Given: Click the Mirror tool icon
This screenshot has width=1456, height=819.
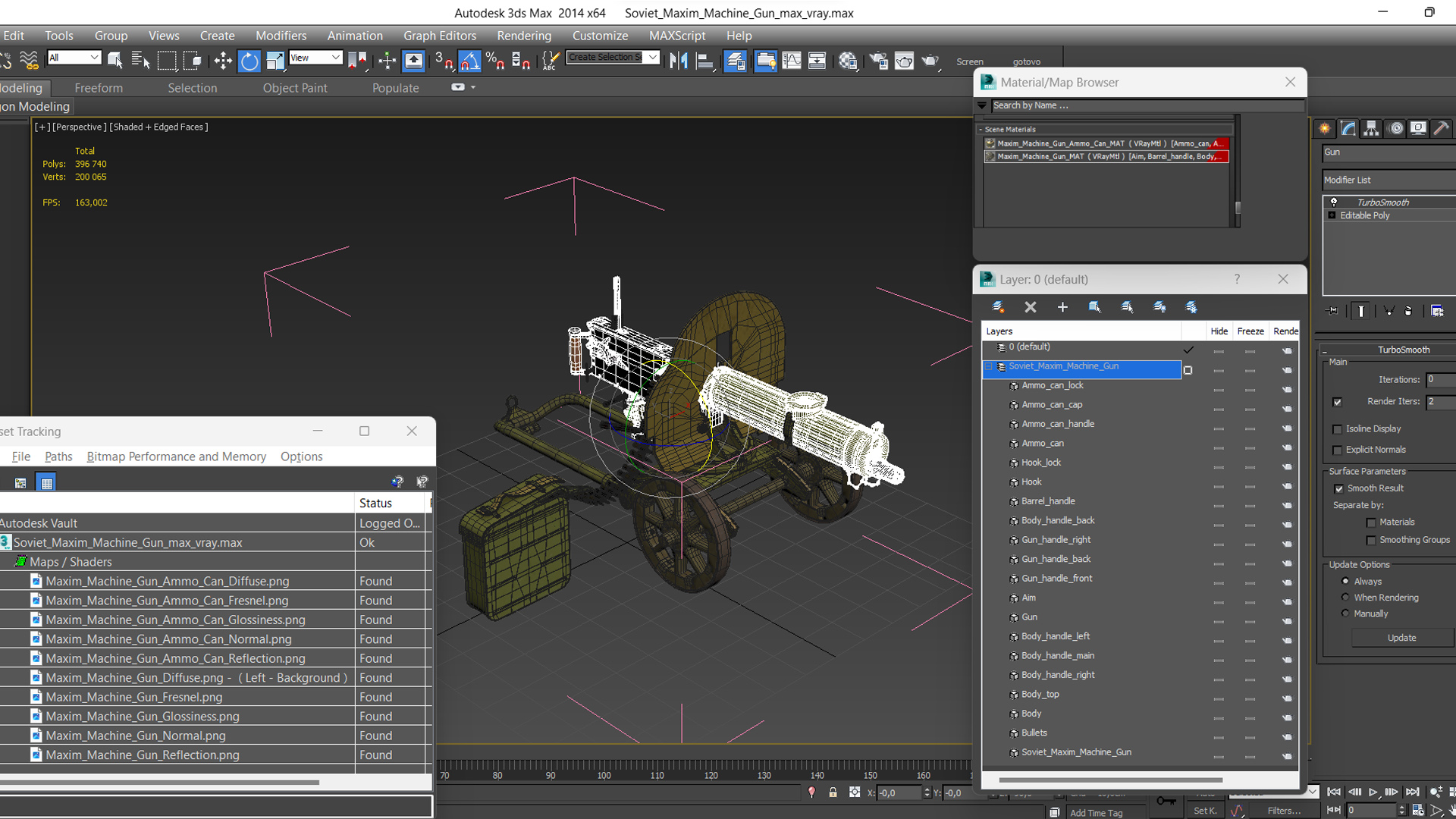Looking at the screenshot, I should coord(679,61).
